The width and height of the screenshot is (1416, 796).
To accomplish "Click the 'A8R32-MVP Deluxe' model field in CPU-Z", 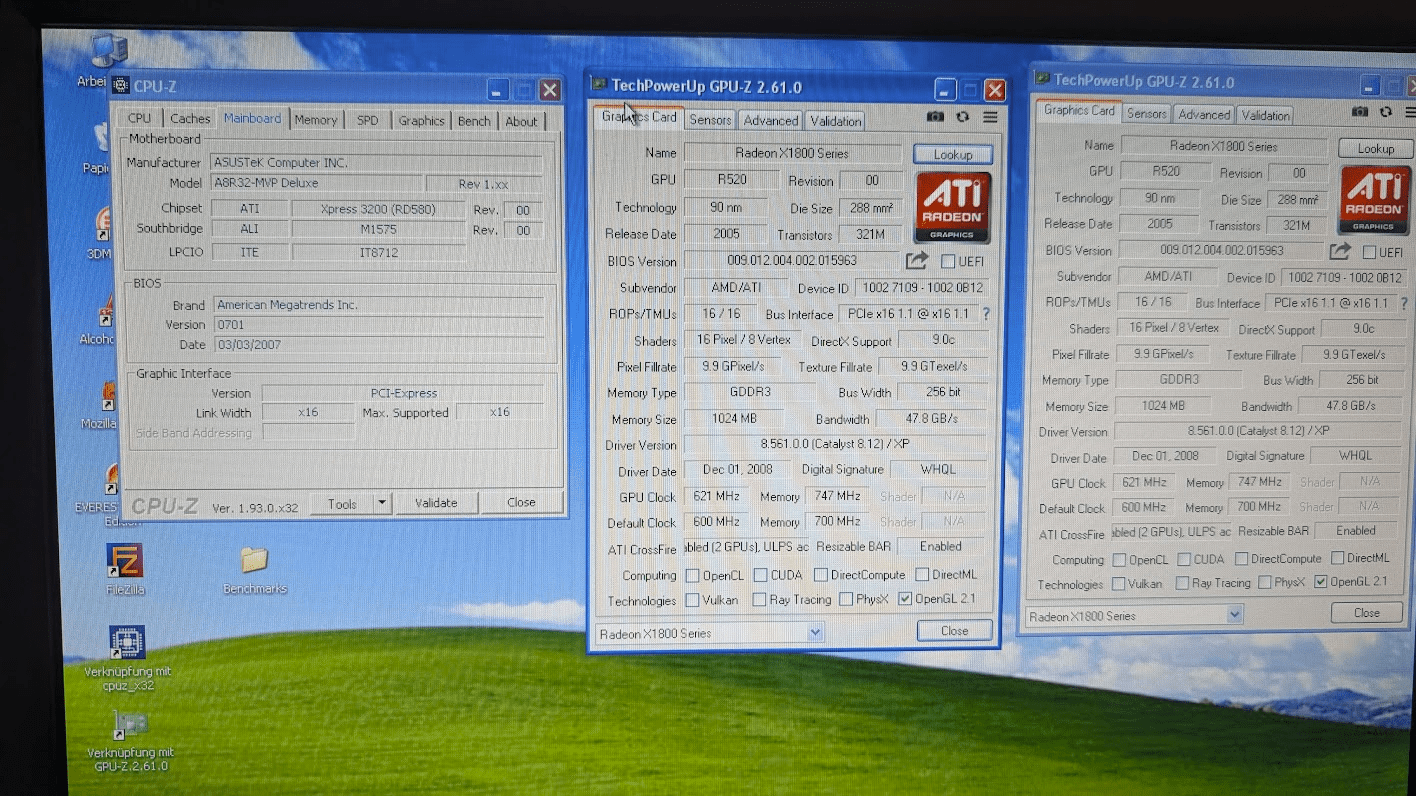I will pos(316,184).
